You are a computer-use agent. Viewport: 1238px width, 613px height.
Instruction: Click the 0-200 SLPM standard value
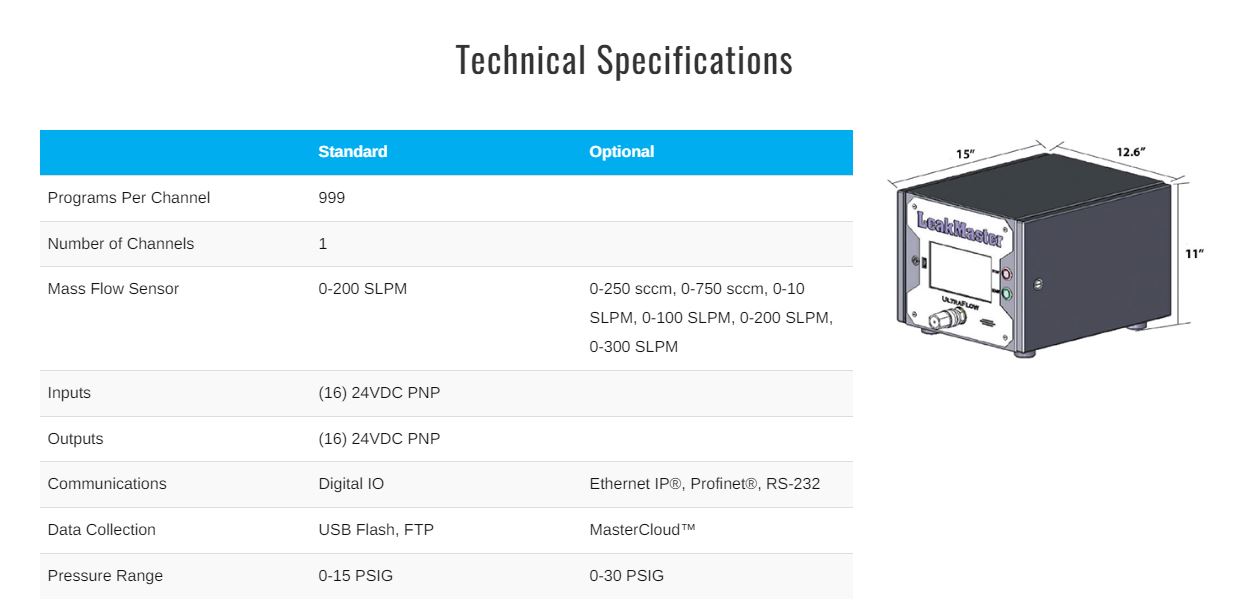(363, 289)
